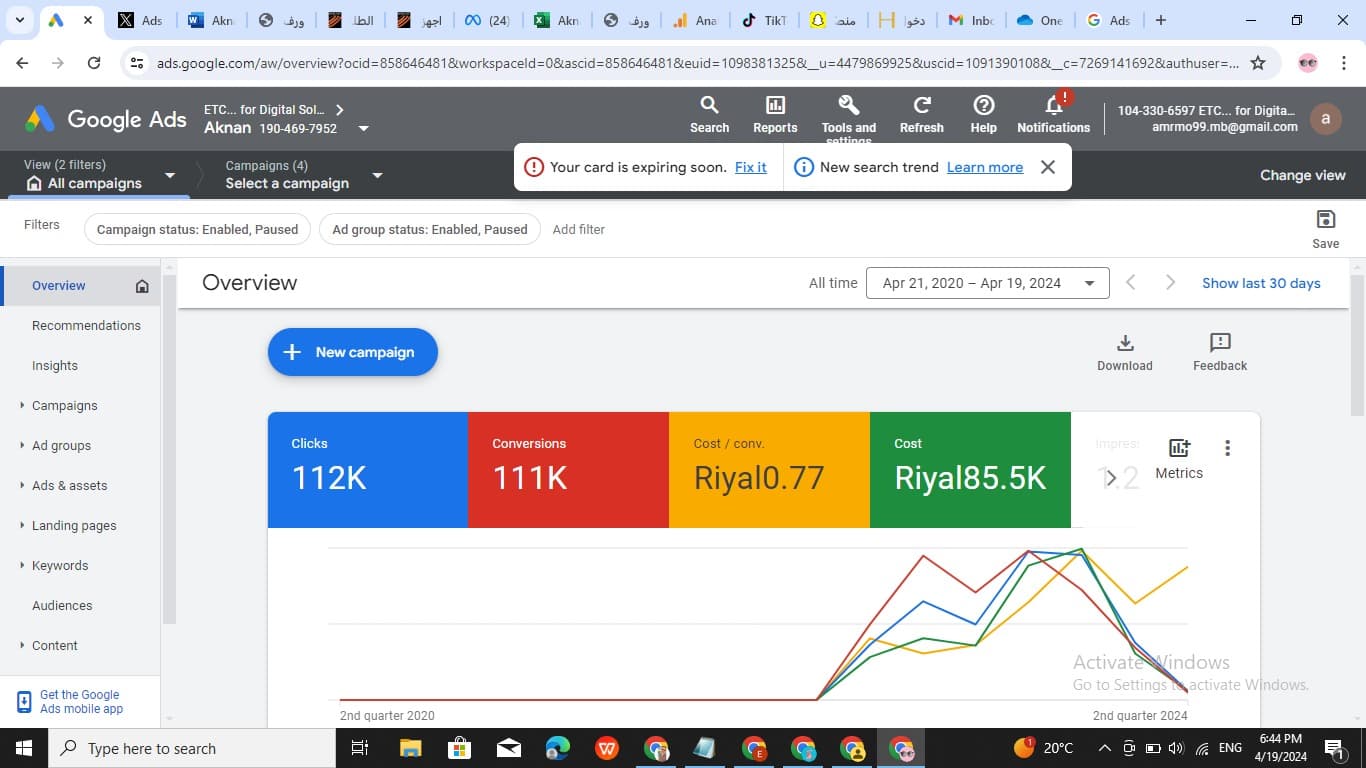The height and width of the screenshot is (768, 1366).
Task: Save the current filter view
Action: (1325, 221)
